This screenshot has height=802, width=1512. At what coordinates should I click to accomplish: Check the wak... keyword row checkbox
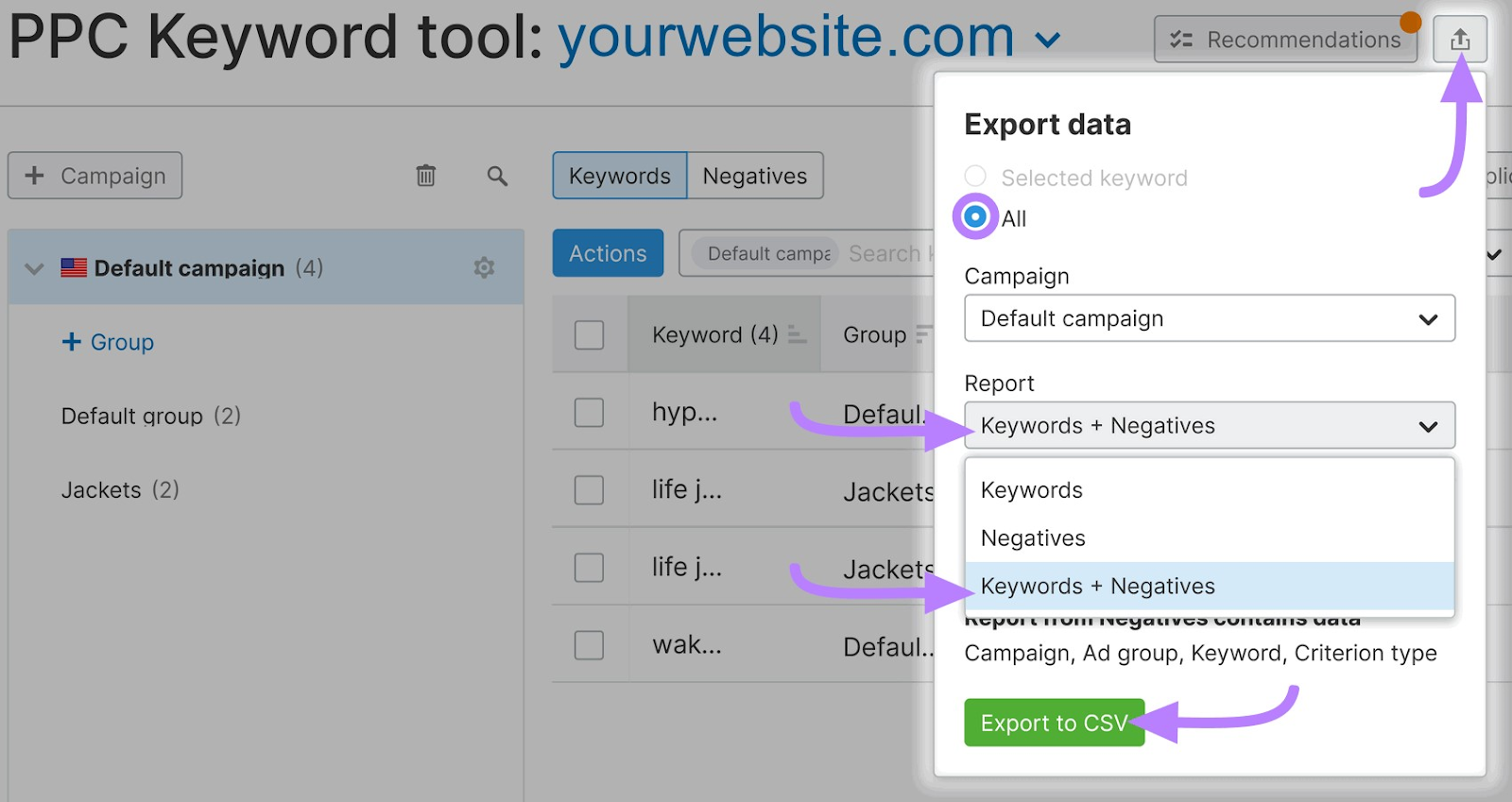coord(589,645)
